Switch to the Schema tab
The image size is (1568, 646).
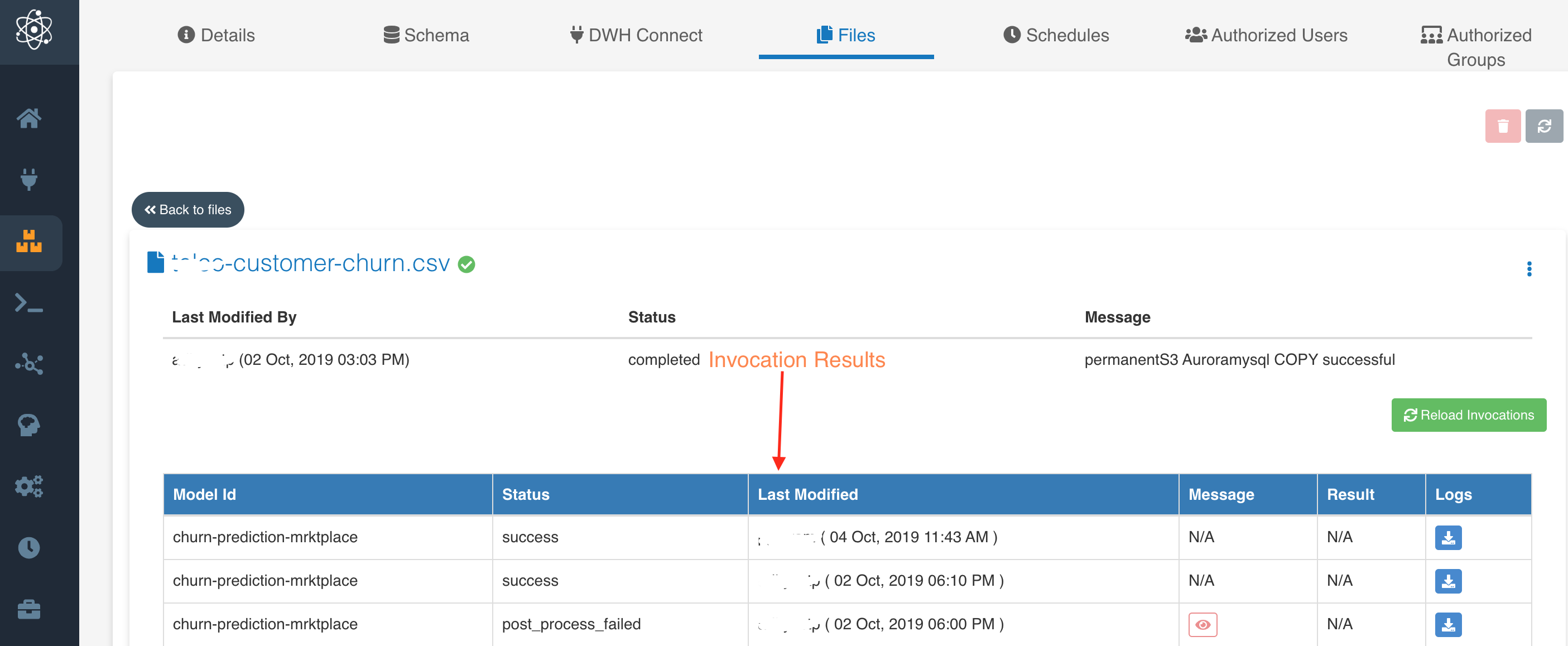426,35
